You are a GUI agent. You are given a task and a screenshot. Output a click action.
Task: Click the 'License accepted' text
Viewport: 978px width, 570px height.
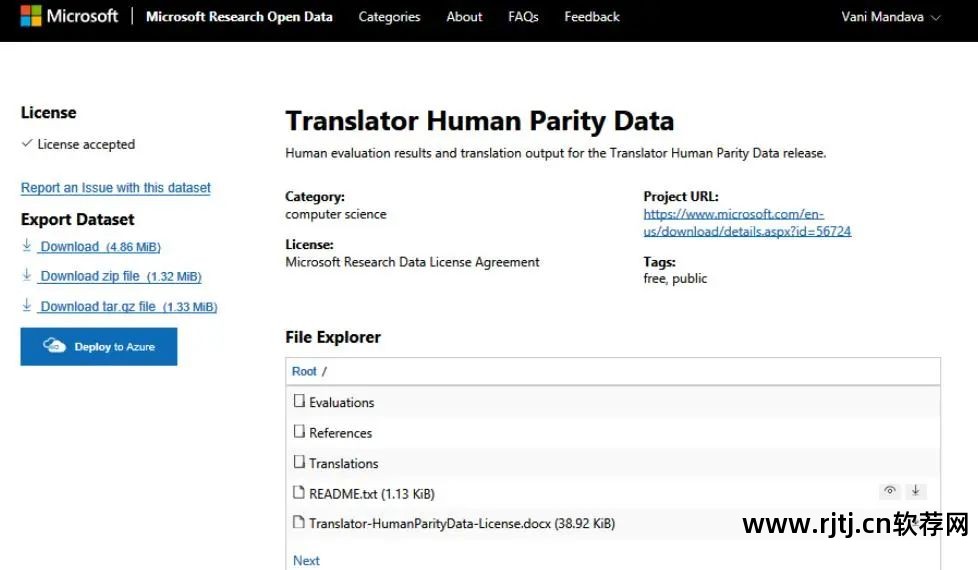(x=86, y=145)
